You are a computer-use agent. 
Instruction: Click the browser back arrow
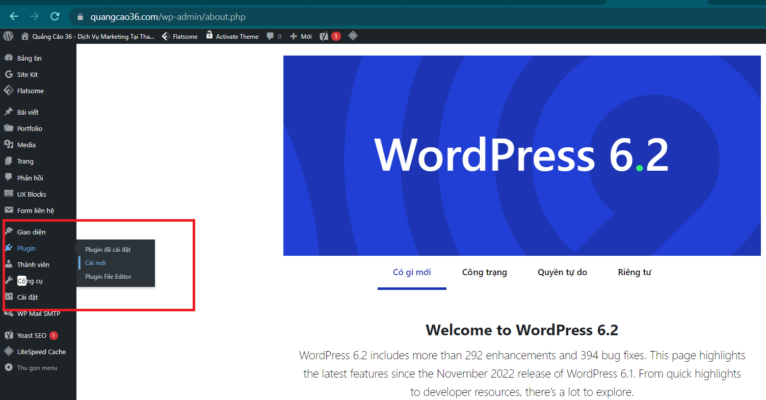pos(14,16)
